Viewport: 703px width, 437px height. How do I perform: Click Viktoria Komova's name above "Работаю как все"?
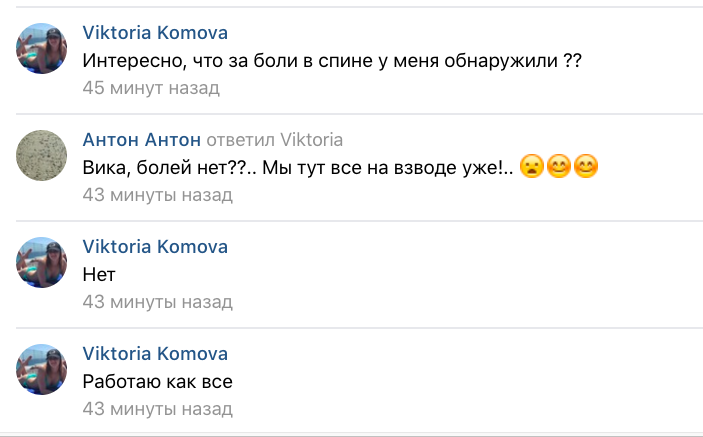154,354
